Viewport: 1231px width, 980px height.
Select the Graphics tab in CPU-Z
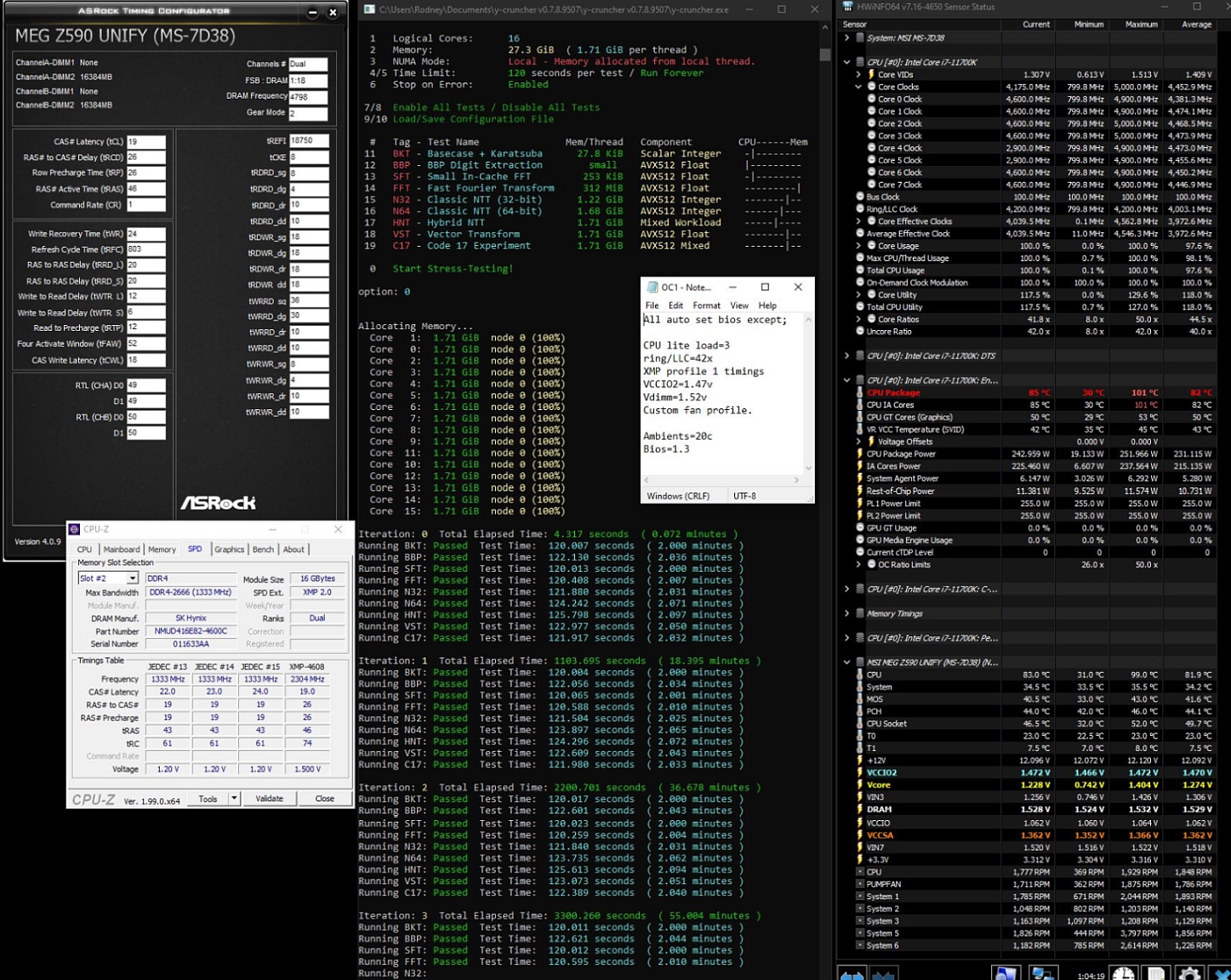(229, 550)
